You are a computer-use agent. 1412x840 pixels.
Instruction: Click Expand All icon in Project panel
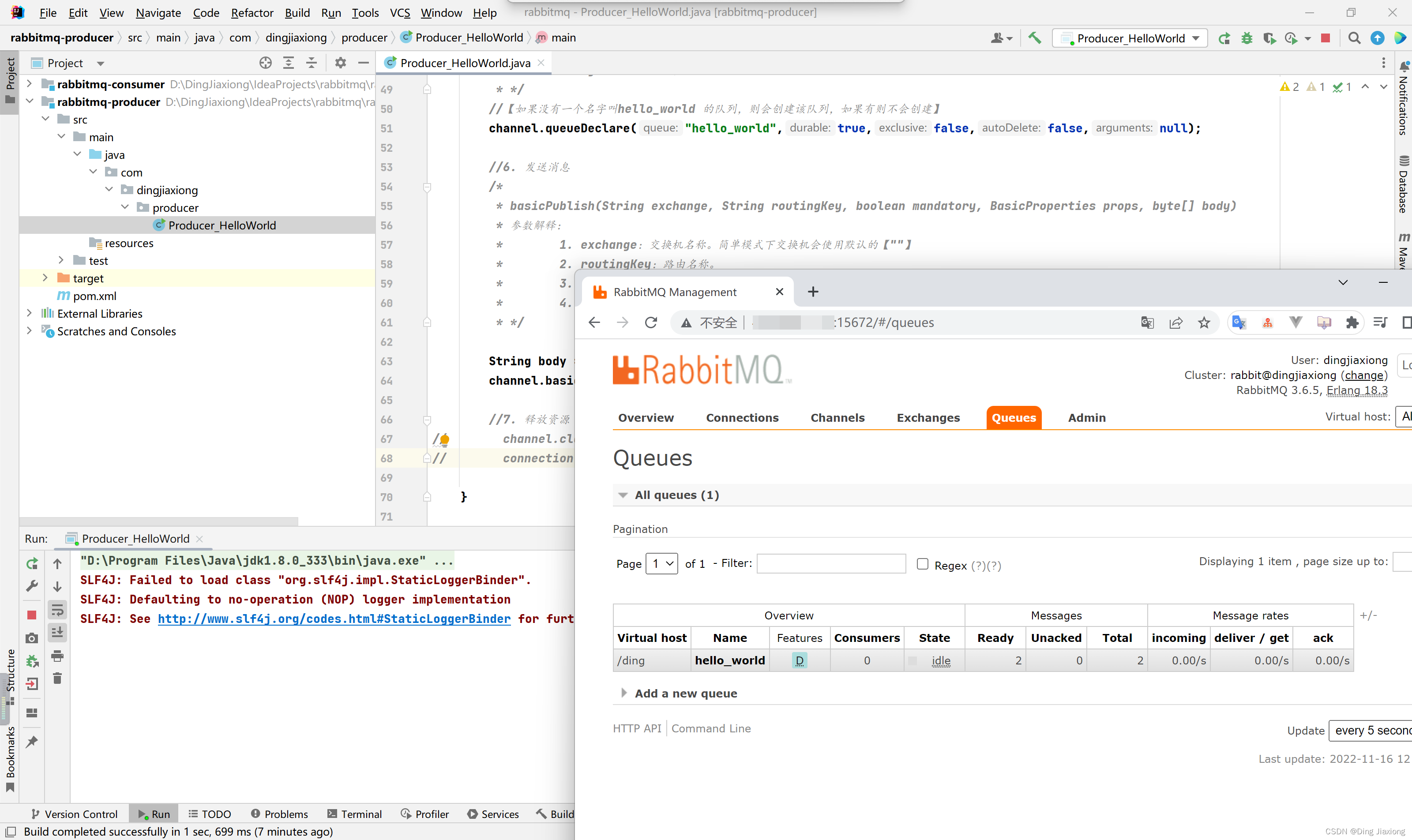(289, 63)
